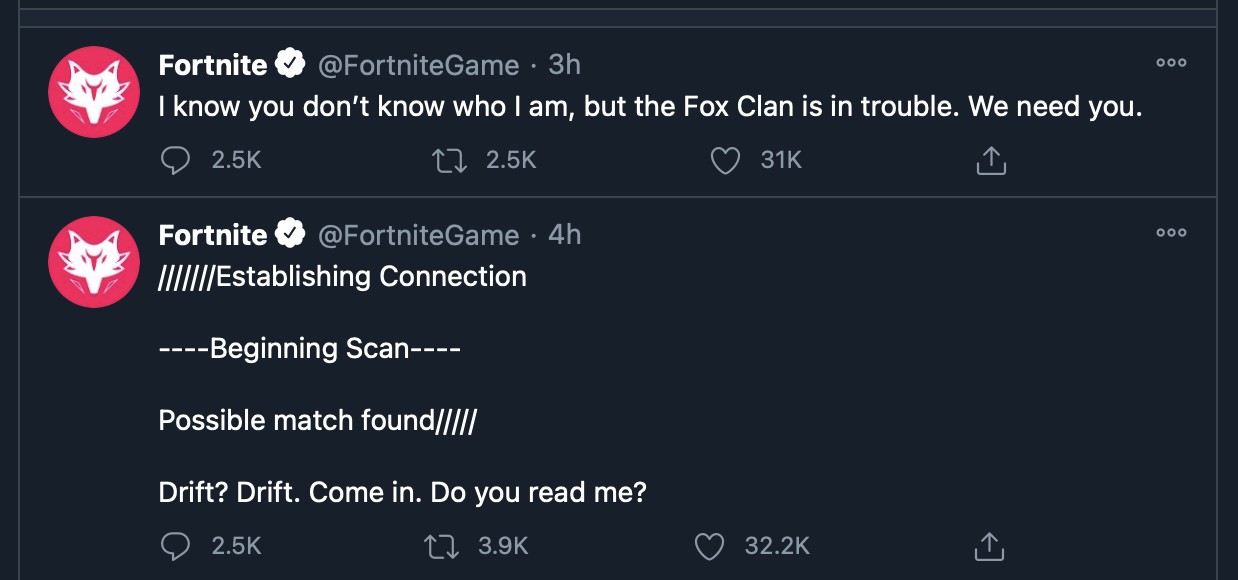
Task: Open the "Drift? Drift. Come in" tweet text
Action: 403,493
